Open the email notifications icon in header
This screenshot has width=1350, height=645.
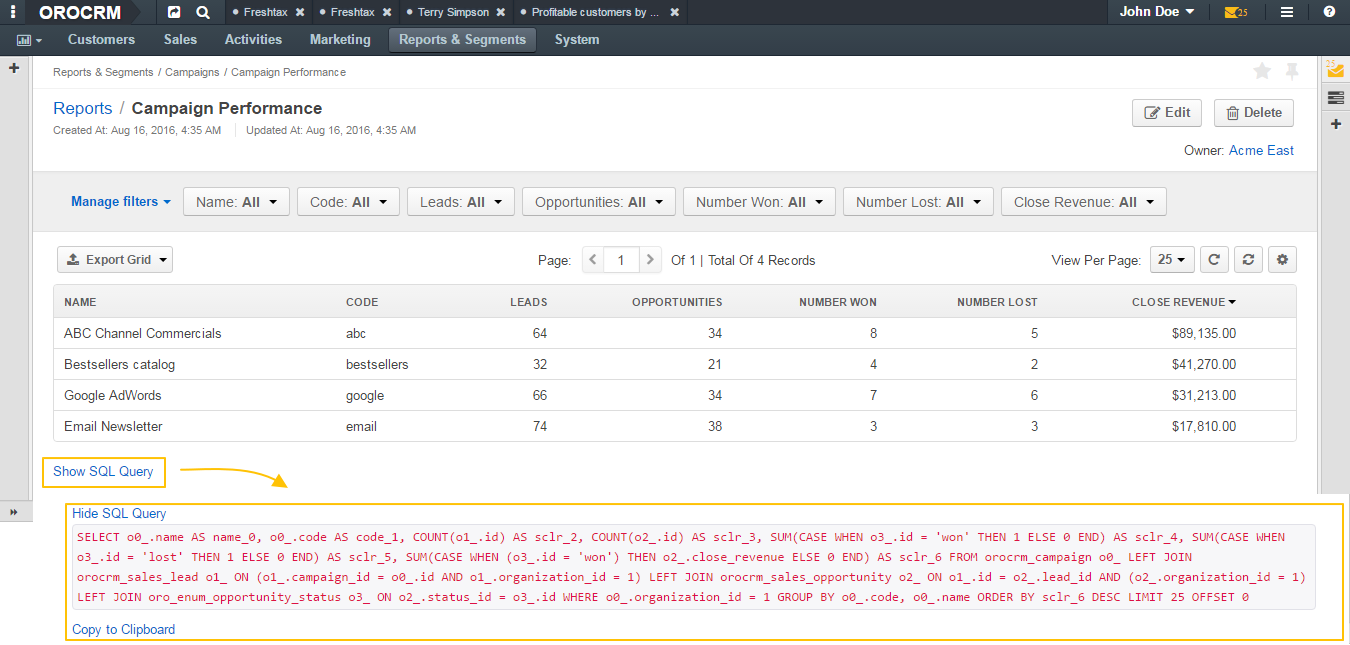click(x=1236, y=12)
